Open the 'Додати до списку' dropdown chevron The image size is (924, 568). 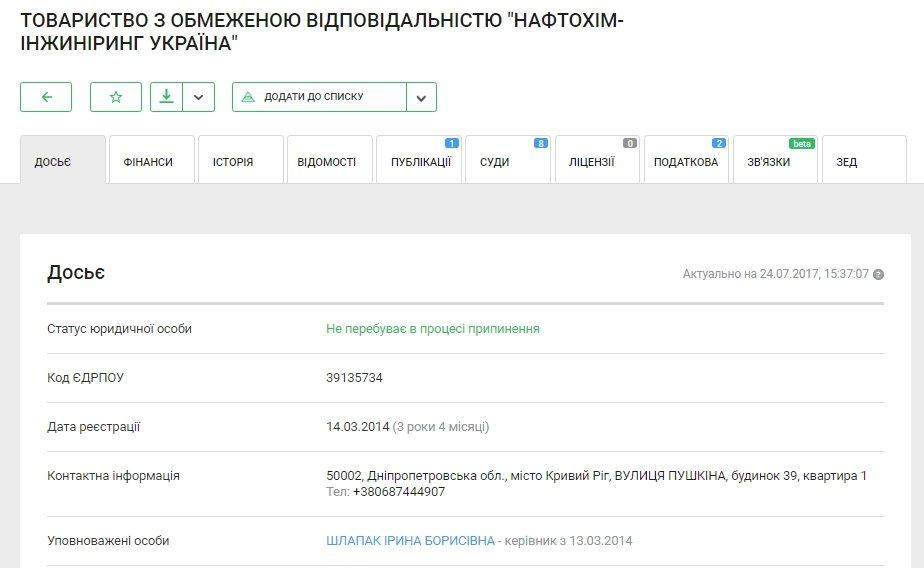421,97
